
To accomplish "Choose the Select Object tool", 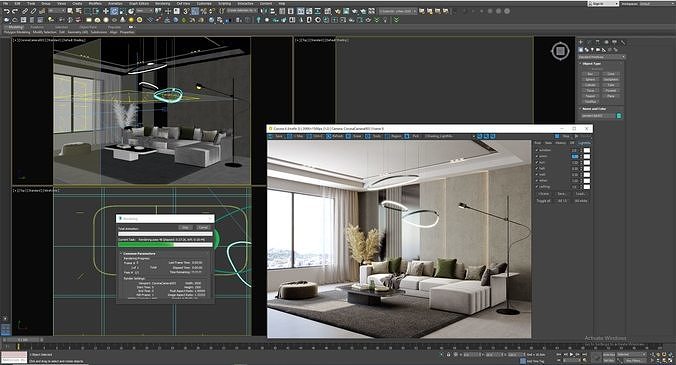I will 70,11.
